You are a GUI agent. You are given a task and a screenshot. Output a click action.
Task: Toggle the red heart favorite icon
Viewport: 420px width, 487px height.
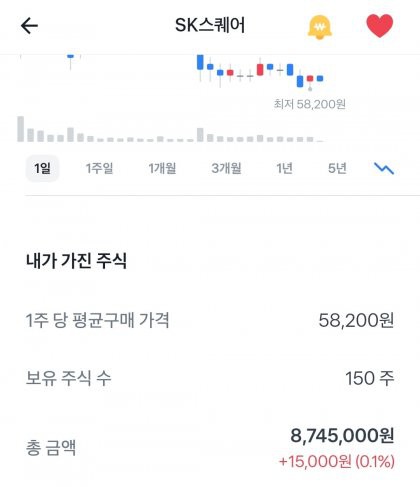pos(380,26)
